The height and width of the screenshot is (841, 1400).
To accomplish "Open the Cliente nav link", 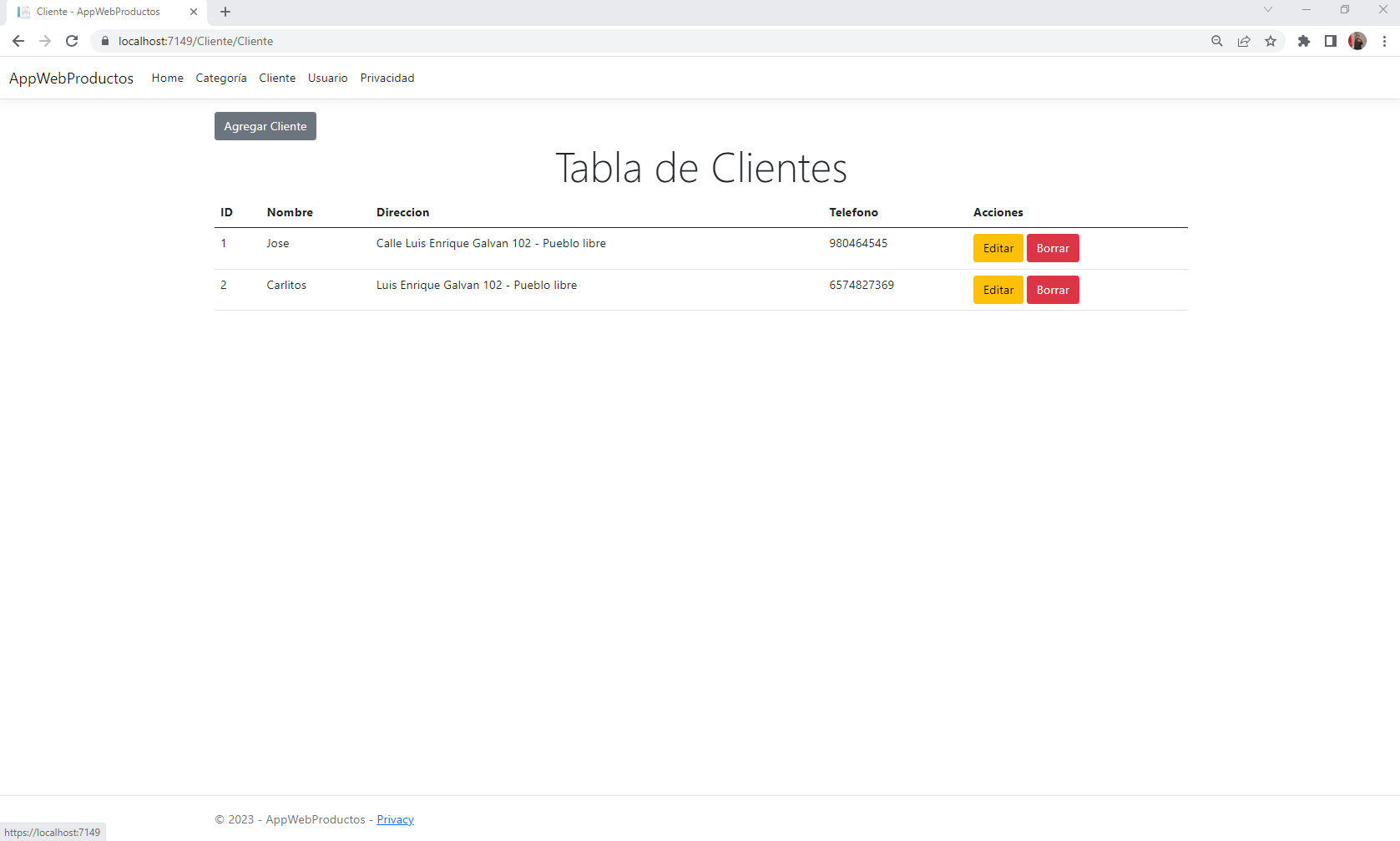I will click(277, 78).
